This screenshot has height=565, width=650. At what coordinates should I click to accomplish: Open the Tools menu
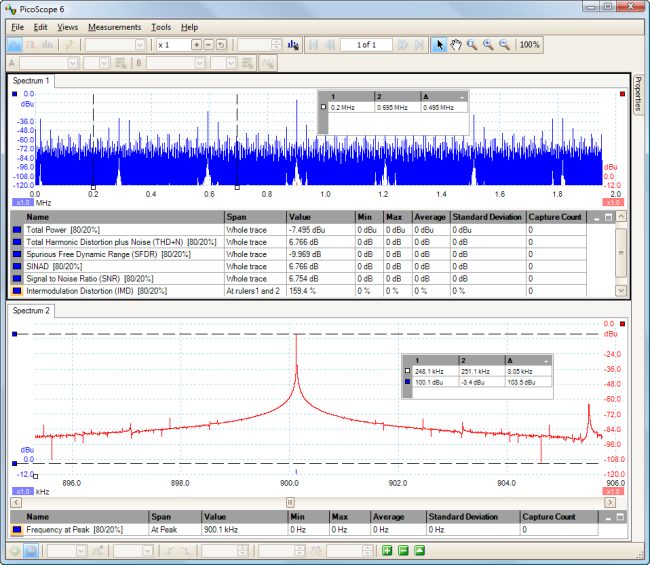[x=160, y=27]
